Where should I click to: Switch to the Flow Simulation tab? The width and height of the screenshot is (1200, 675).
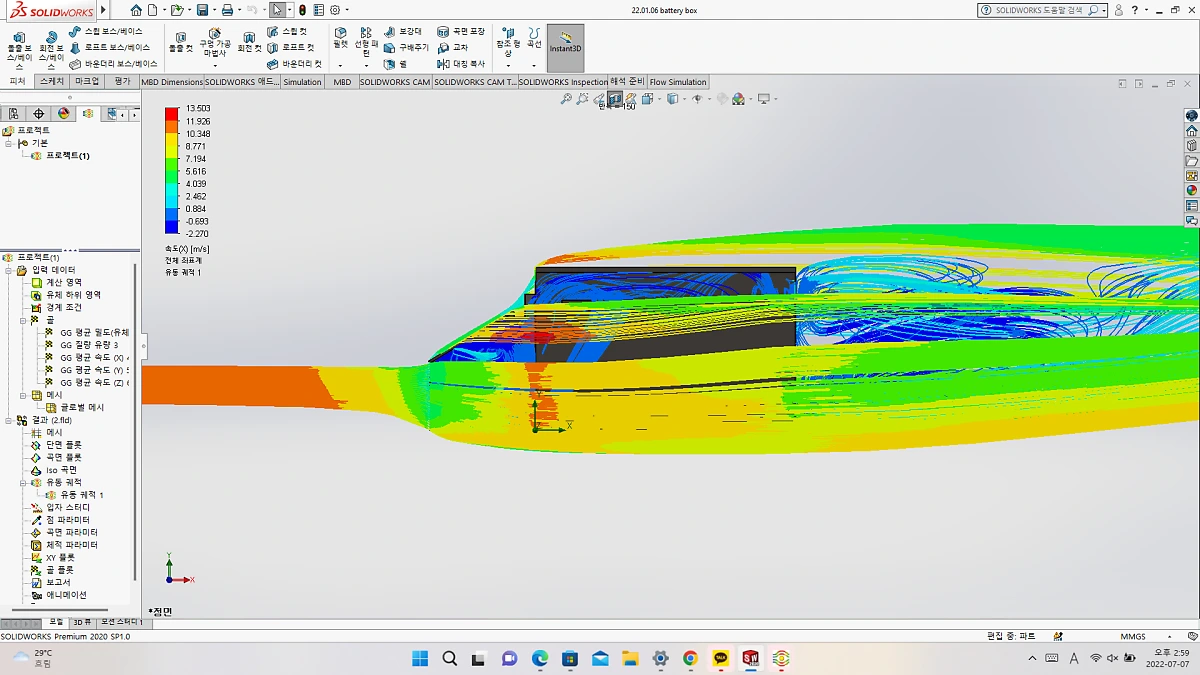point(678,82)
